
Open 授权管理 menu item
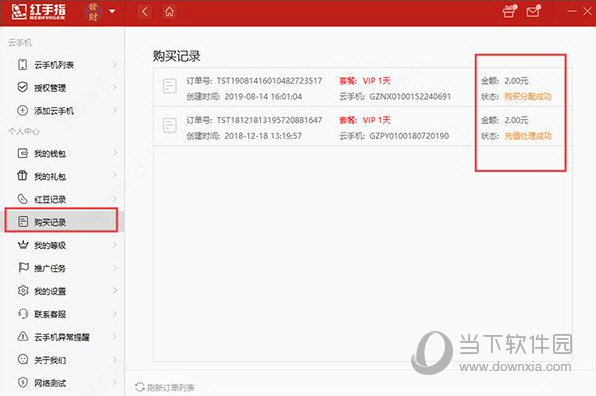pyautogui.click(x=63, y=88)
